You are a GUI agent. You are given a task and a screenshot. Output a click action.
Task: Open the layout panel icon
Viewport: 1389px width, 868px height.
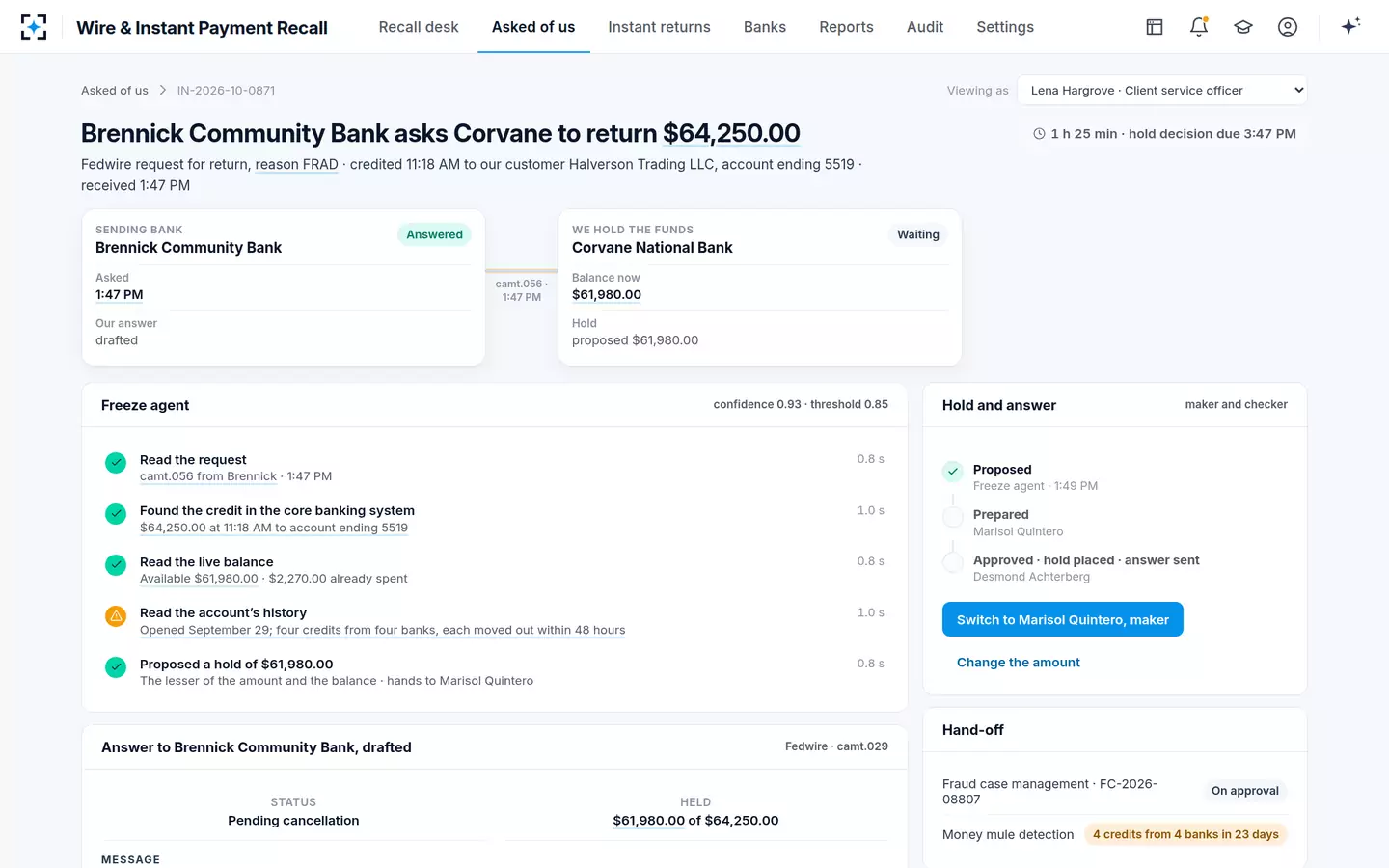(x=1155, y=27)
